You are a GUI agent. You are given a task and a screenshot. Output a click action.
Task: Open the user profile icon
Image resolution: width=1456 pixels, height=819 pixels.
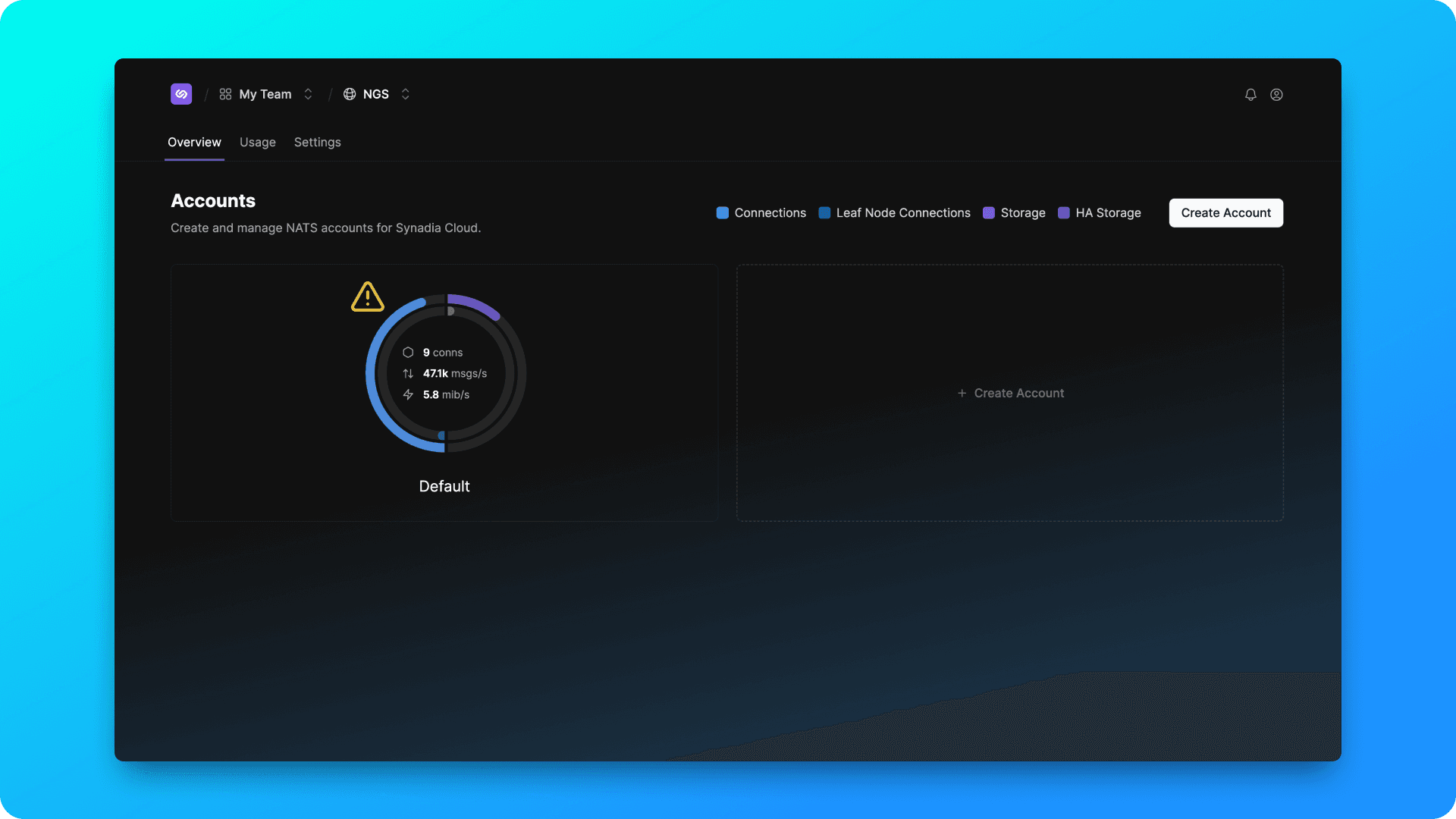pyautogui.click(x=1276, y=95)
